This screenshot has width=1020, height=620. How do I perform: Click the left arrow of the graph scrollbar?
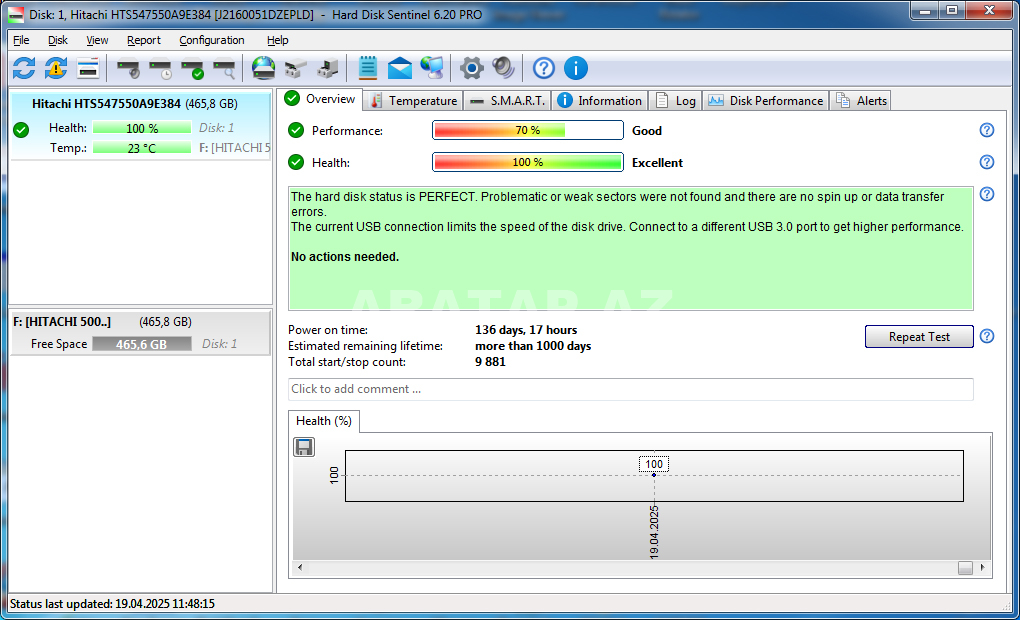(300, 567)
